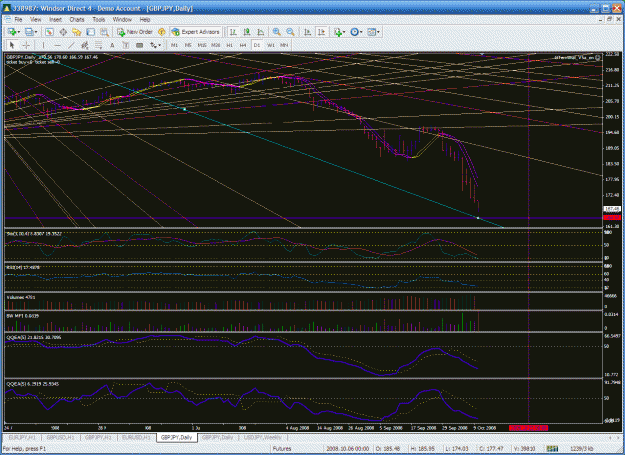This screenshot has height=455, width=625.
Task: Switch timeframe to MN
Action: click(x=284, y=45)
